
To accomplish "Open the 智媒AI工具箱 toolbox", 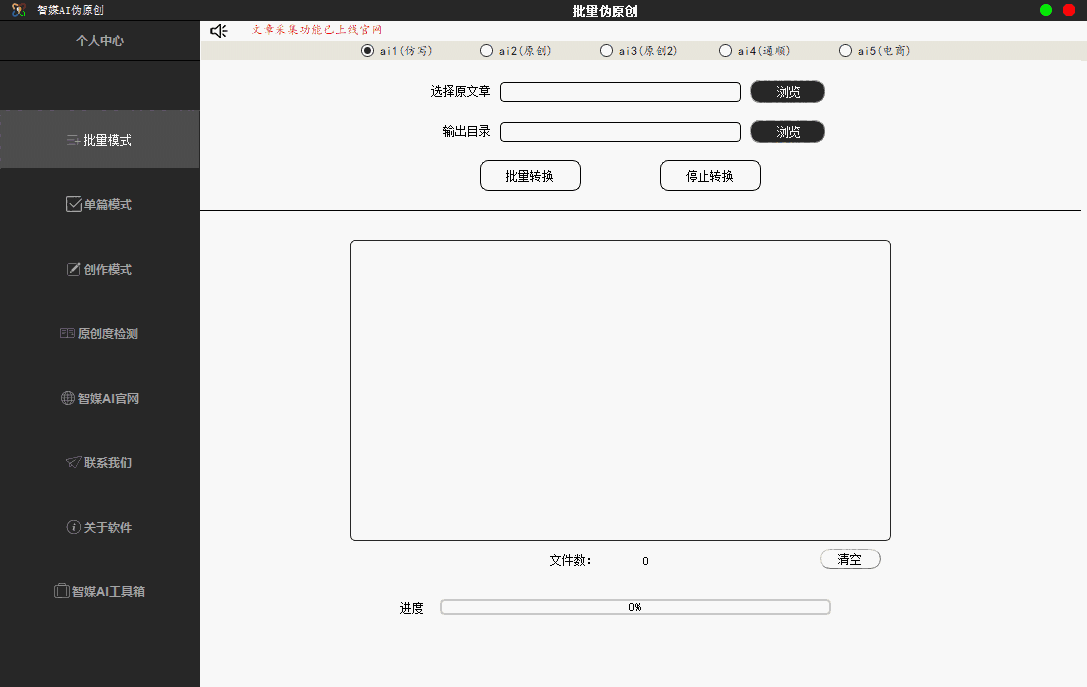I will pos(99,591).
